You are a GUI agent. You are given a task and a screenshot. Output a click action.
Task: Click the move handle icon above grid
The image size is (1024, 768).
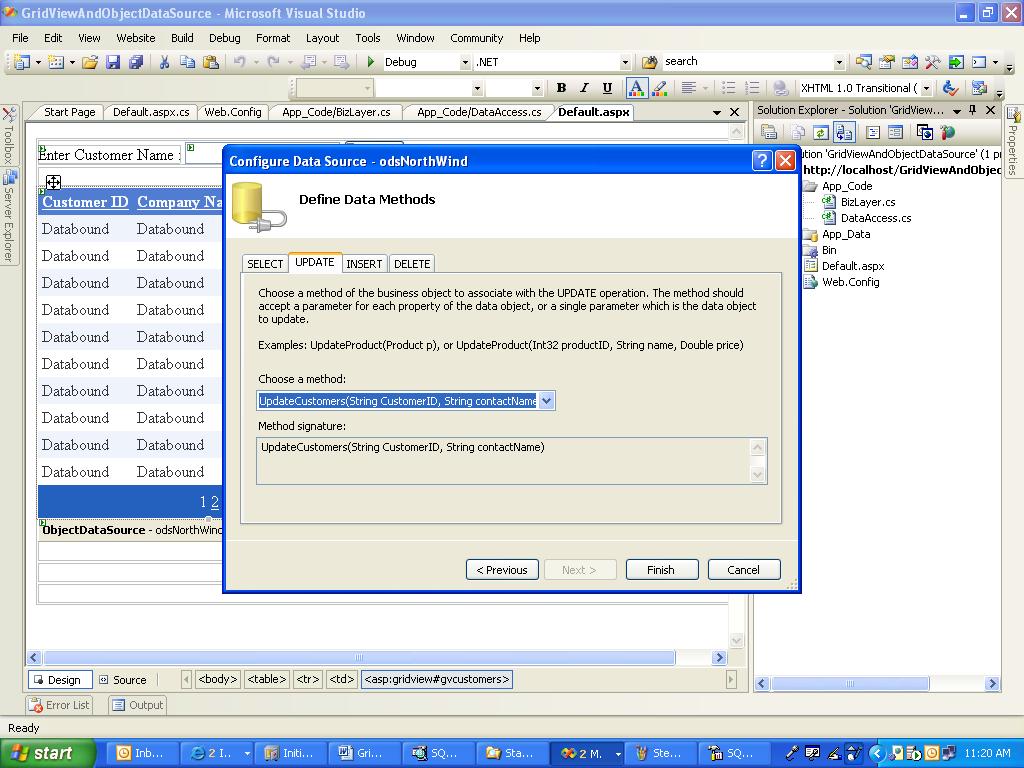pos(53,182)
